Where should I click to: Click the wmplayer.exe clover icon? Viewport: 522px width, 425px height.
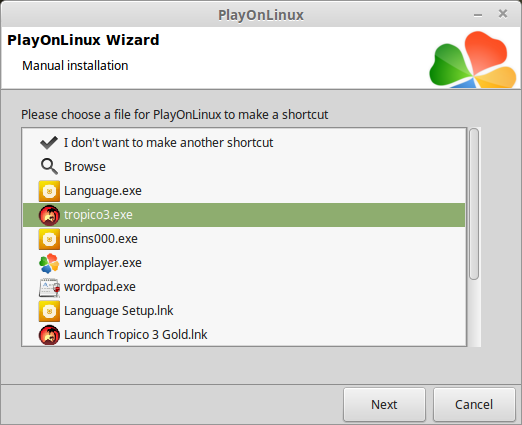49,263
